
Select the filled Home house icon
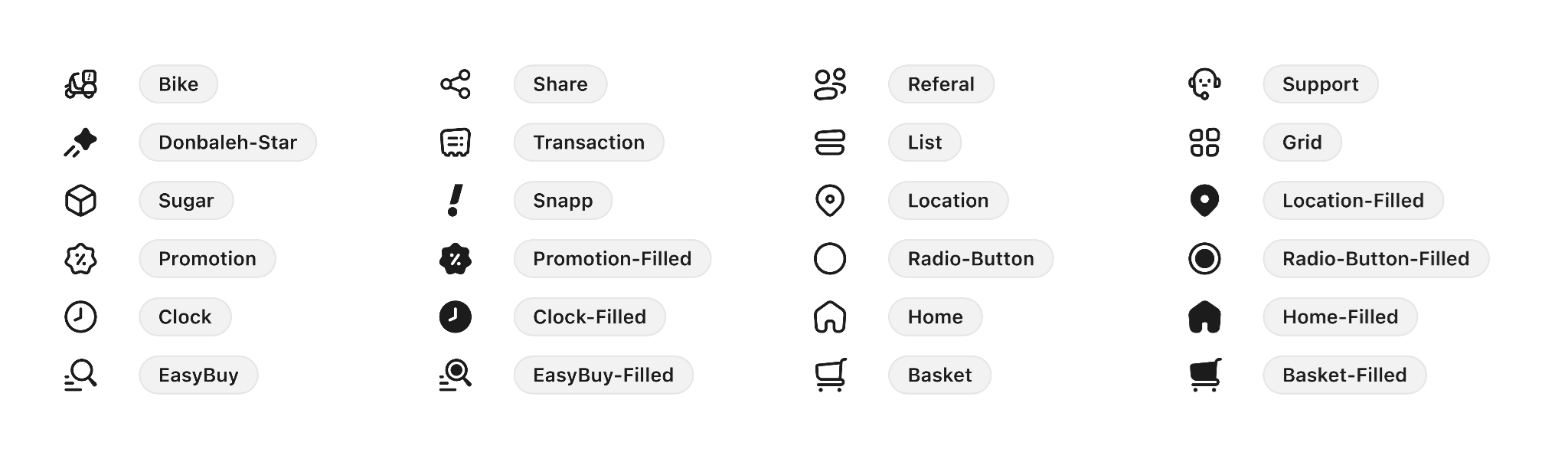point(1204,317)
